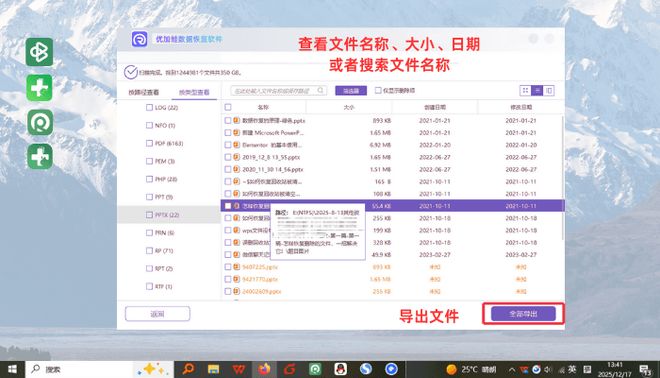660x378 pixels.
Task: Select the RP (71) type row
Action: pyautogui.click(x=169, y=250)
